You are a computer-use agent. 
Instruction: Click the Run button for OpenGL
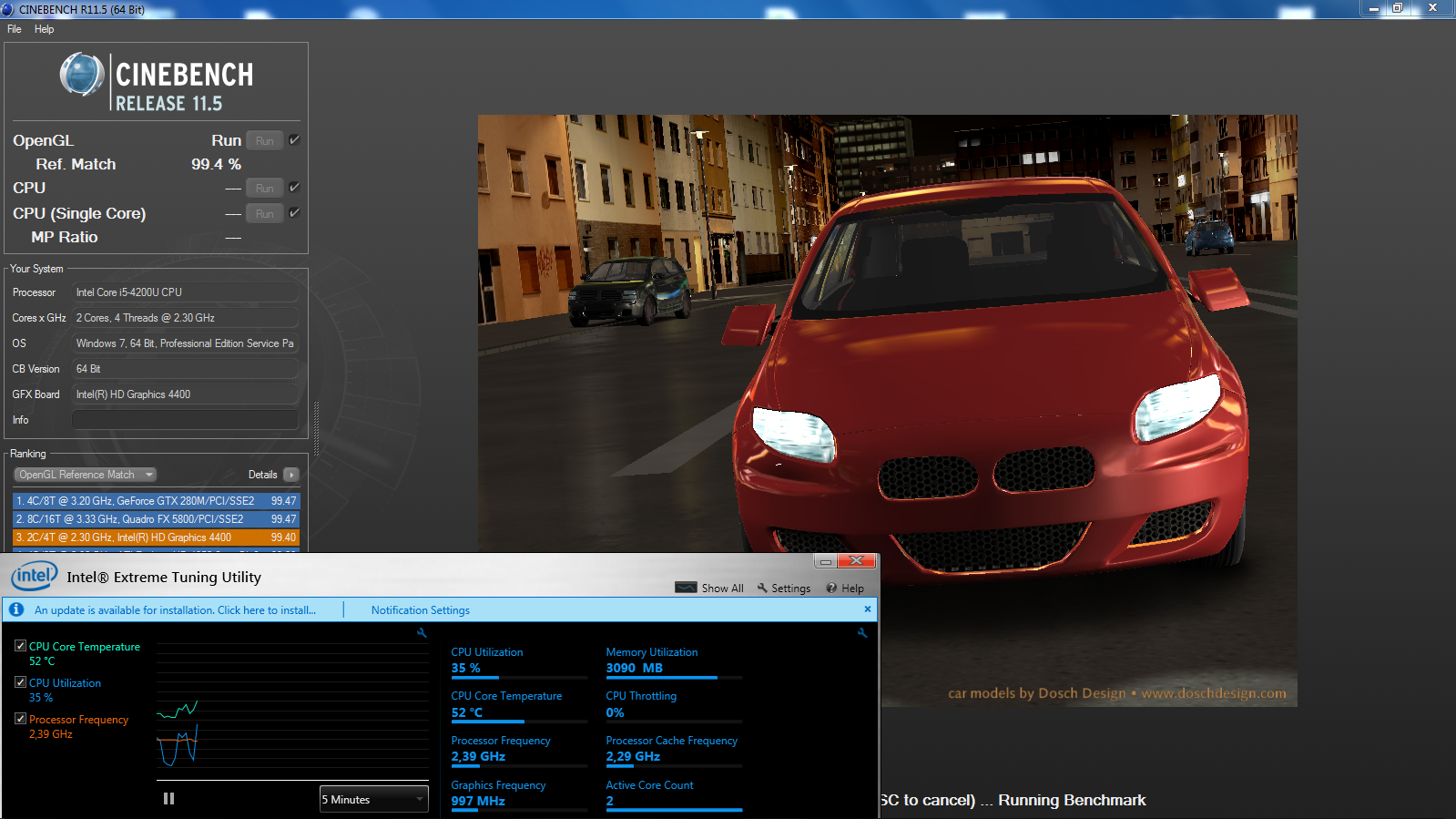tap(264, 140)
